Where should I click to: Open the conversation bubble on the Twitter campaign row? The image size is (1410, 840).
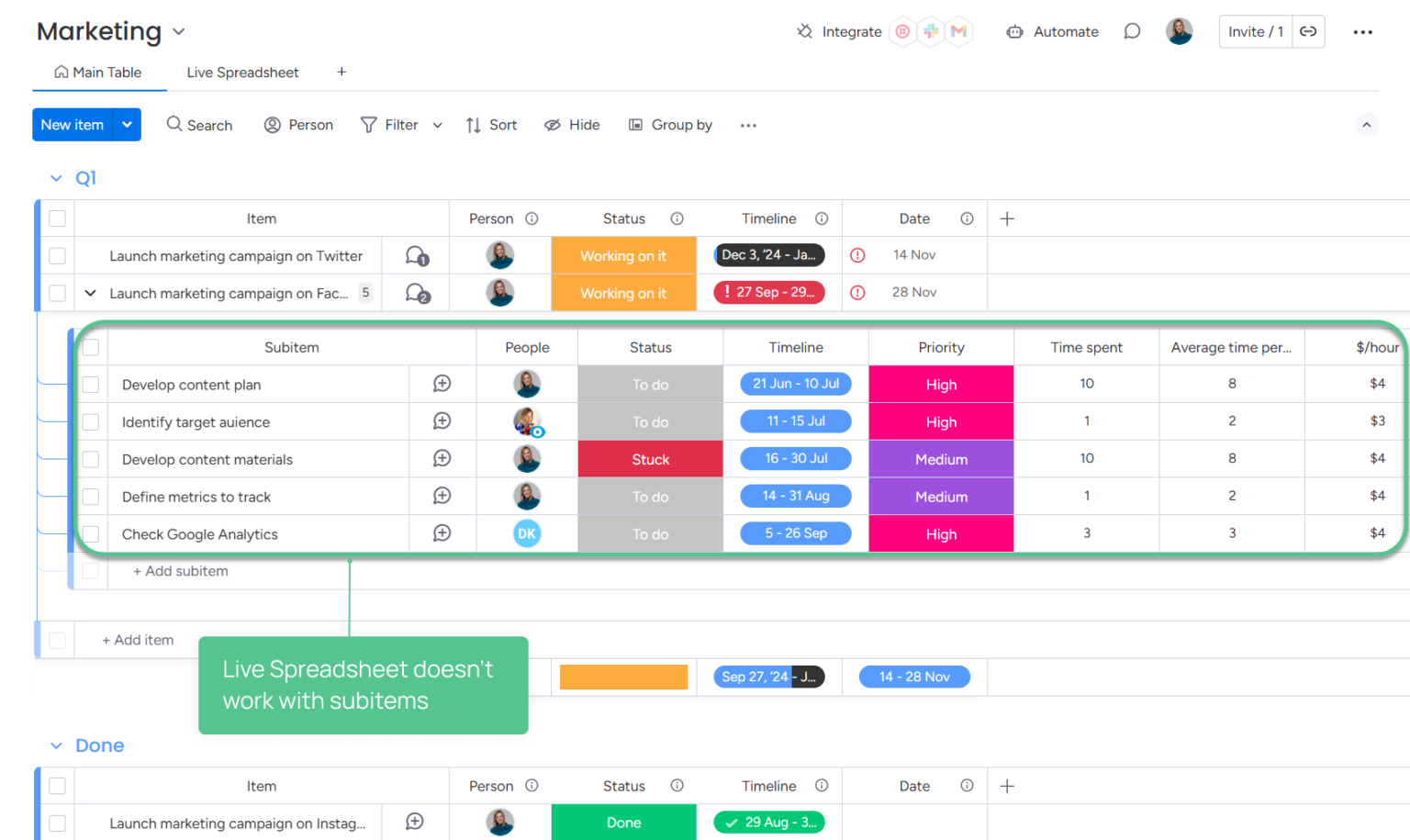pyautogui.click(x=415, y=255)
